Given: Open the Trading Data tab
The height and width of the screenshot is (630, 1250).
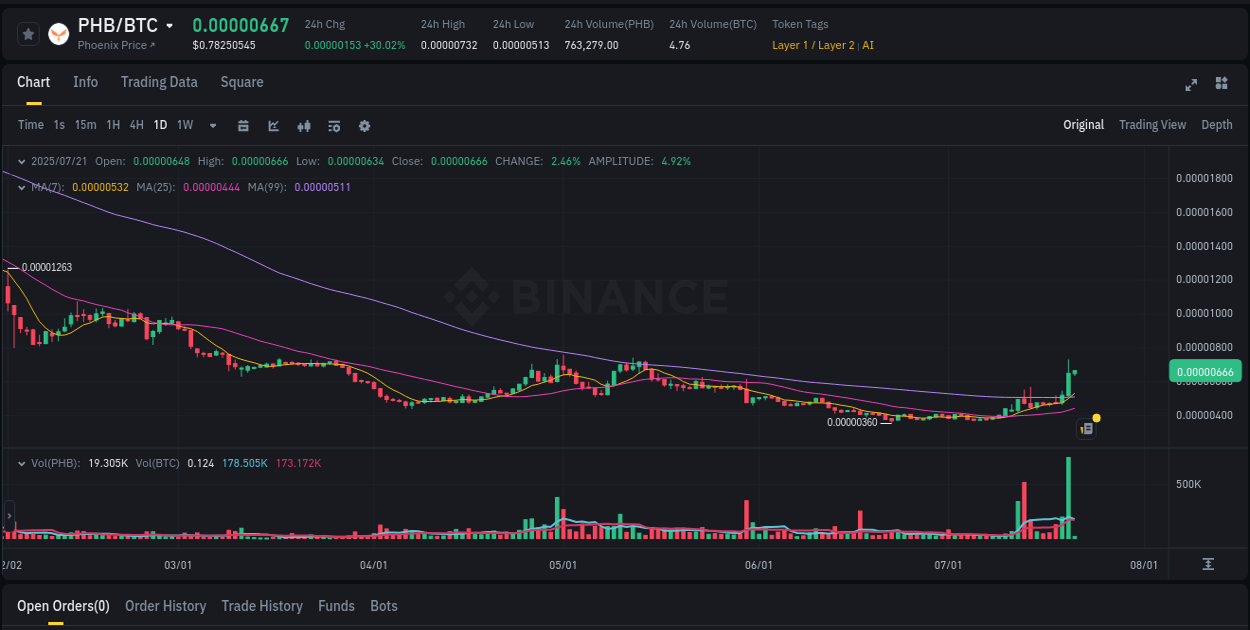Looking at the screenshot, I should 159,82.
